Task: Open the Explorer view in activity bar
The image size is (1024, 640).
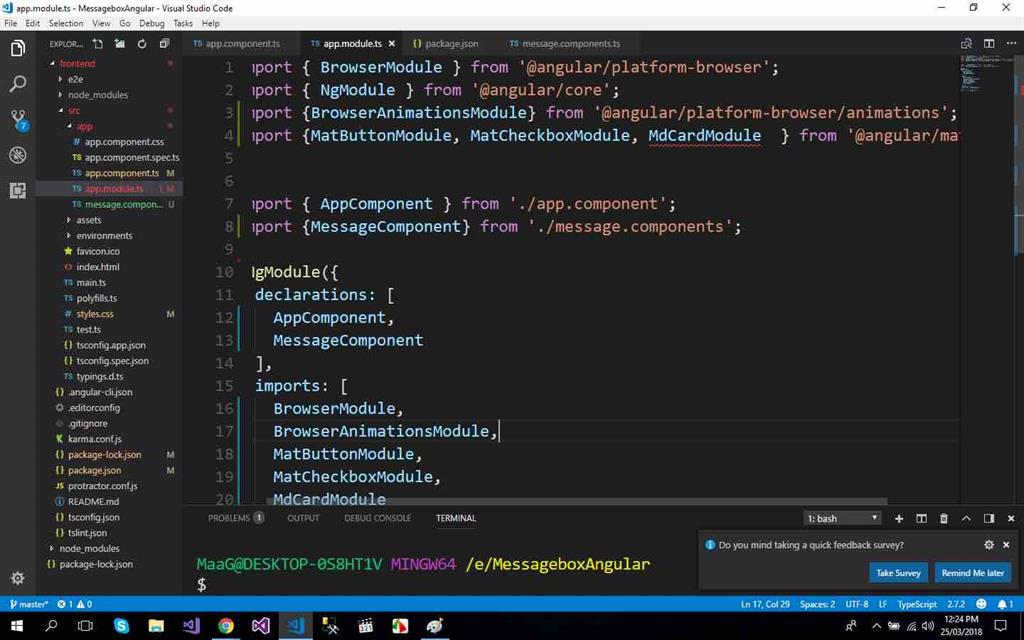Action: tap(18, 49)
